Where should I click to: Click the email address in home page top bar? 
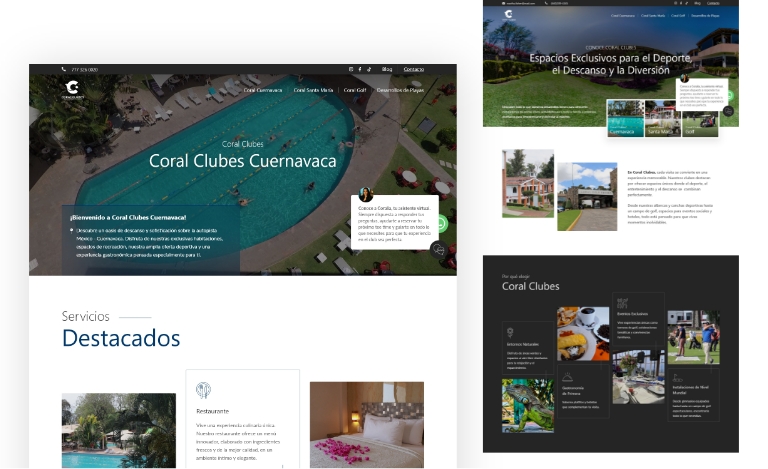(x=521, y=3)
